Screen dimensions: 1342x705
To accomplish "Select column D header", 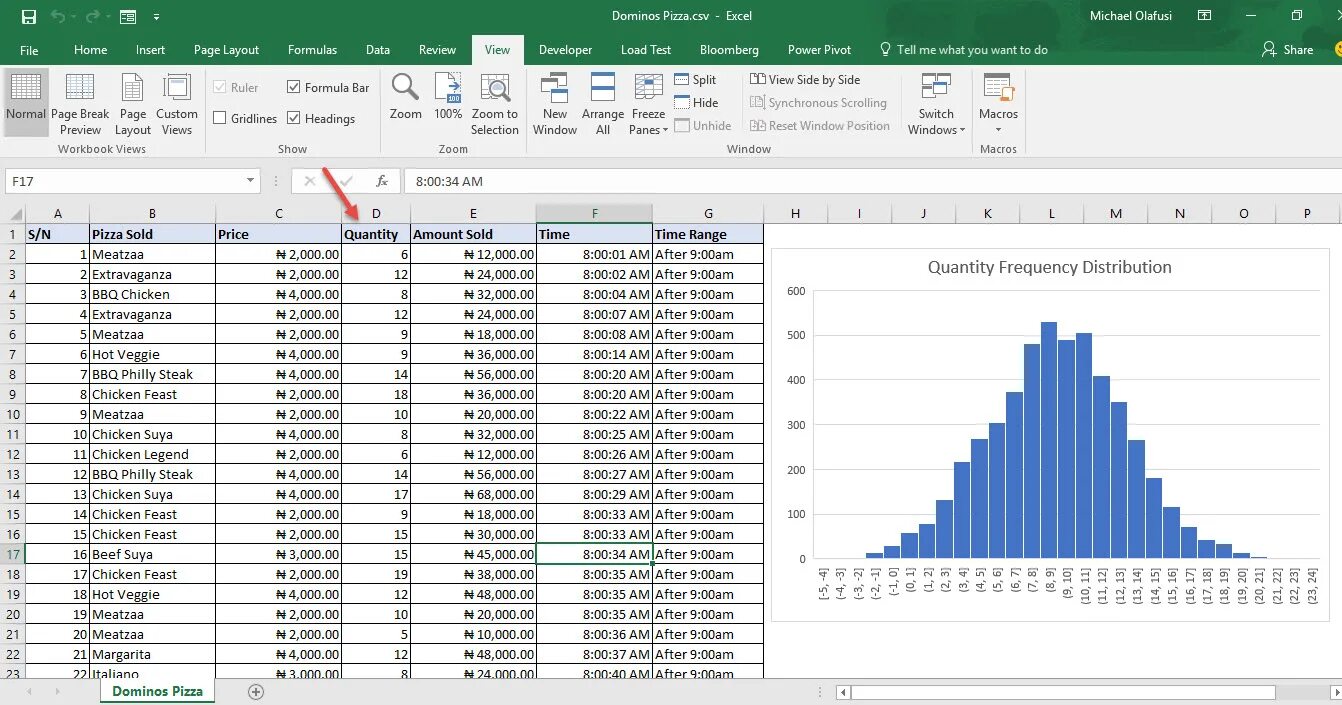I will click(x=376, y=214).
